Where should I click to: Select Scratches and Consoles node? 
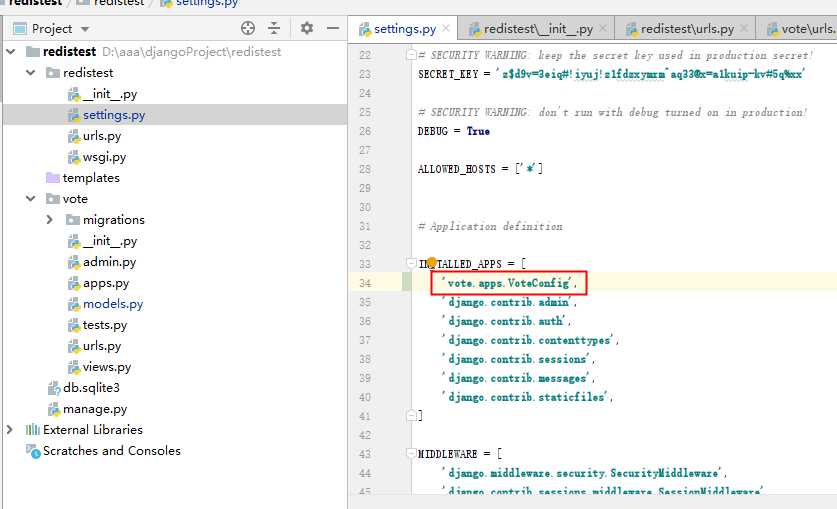[x=112, y=451]
